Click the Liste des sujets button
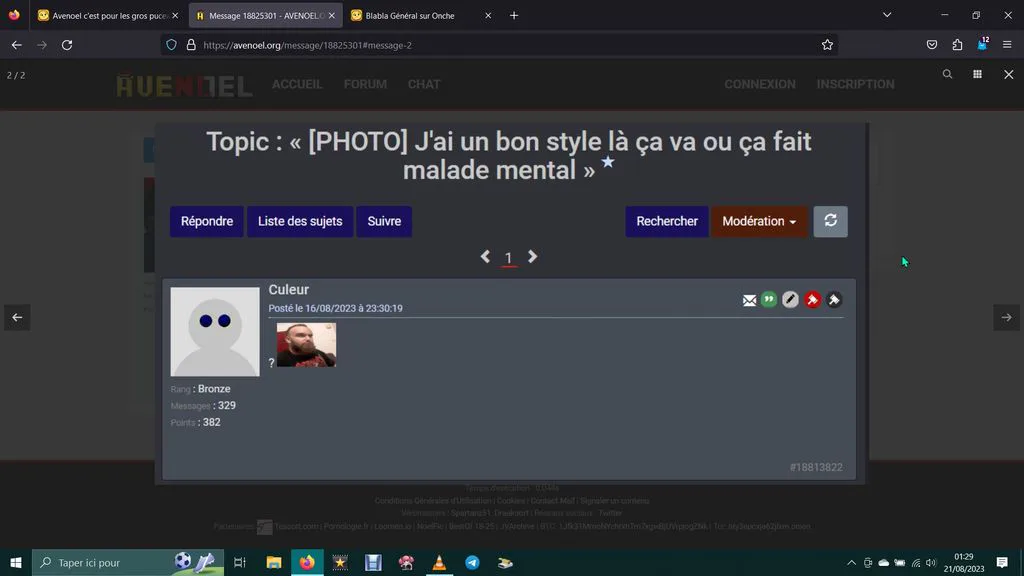 300,221
